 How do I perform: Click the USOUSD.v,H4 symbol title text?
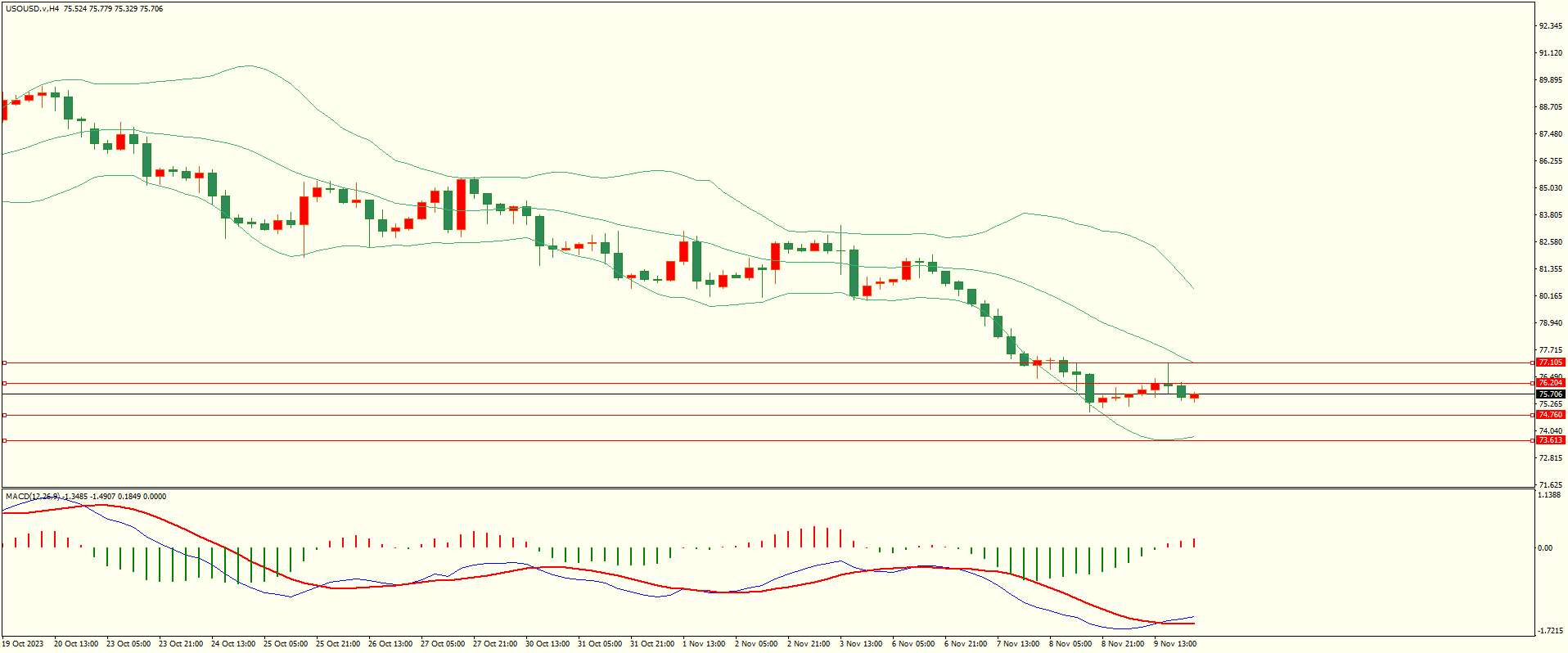pos(33,9)
